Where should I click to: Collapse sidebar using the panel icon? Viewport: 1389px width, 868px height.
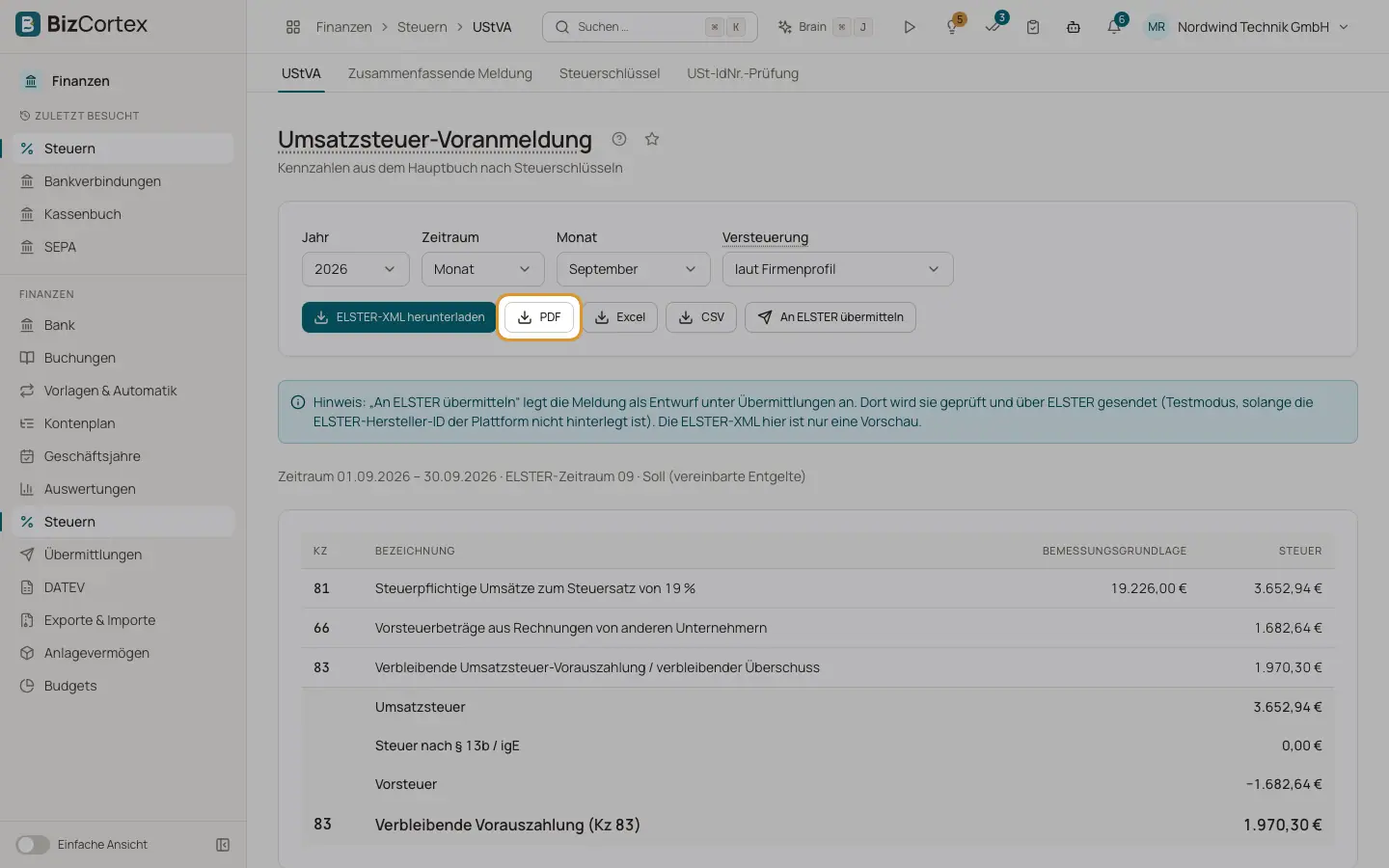click(223, 845)
